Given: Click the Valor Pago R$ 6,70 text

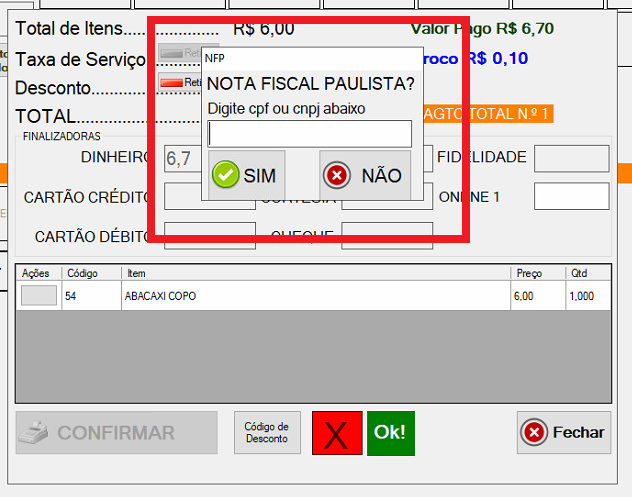Looking at the screenshot, I should pos(482,29).
